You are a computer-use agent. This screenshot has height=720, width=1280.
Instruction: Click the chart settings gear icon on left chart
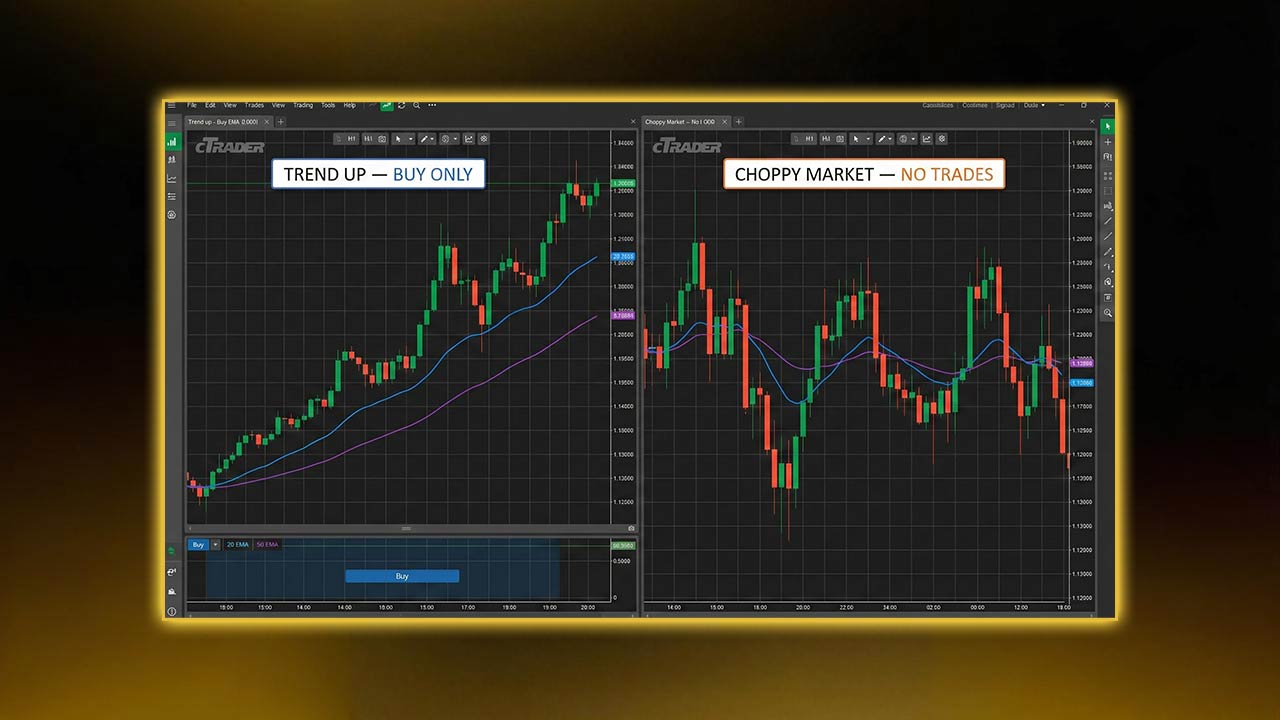click(483, 139)
